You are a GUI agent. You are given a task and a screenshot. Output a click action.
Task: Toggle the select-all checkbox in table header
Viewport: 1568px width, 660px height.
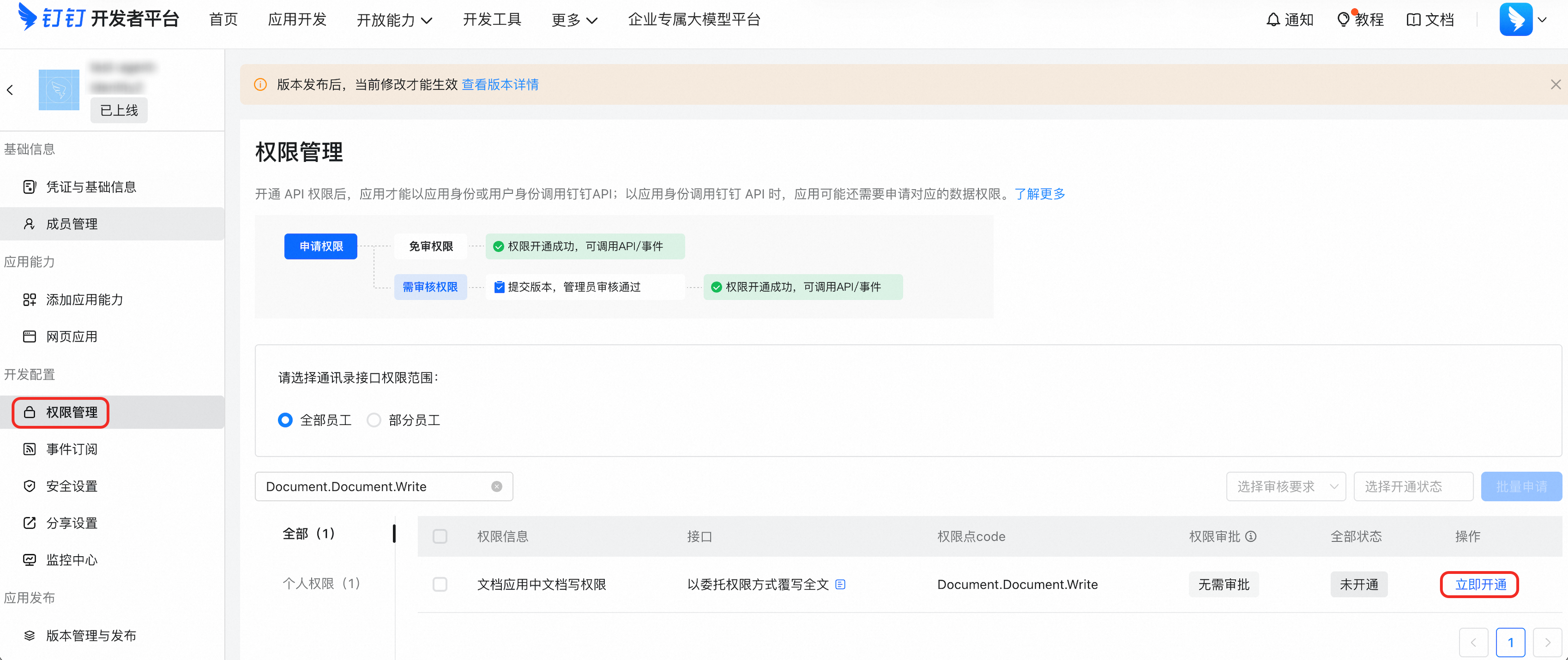pyautogui.click(x=439, y=537)
